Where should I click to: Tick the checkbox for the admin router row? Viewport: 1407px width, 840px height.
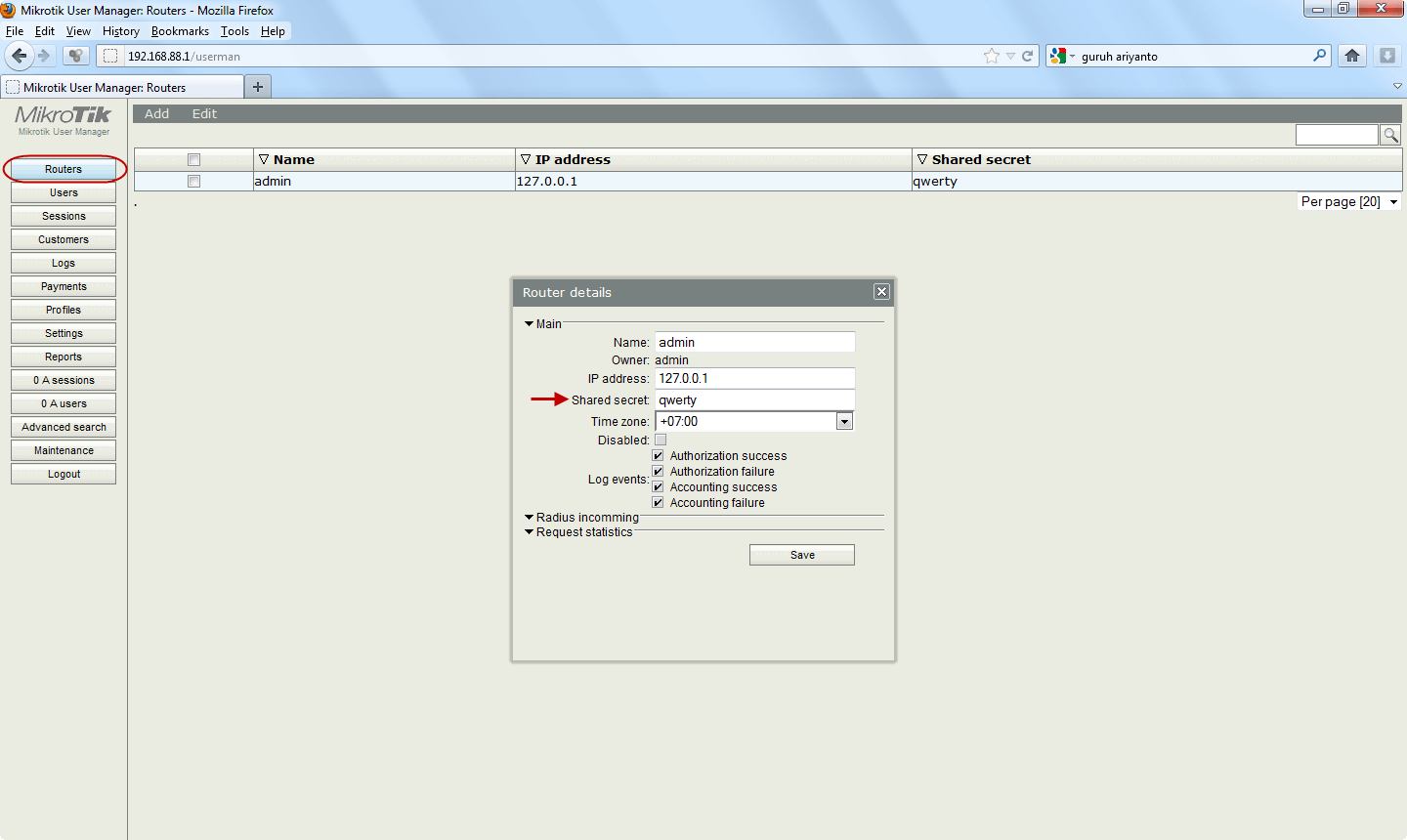point(193,181)
